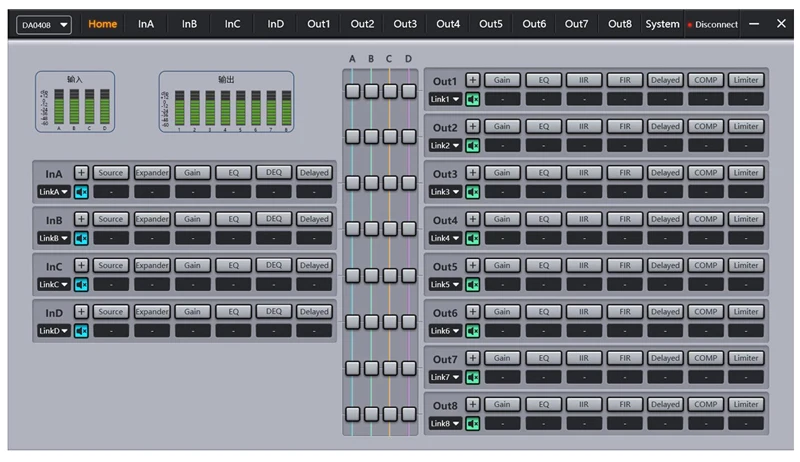This screenshot has height=462, width=800.
Task: Click the plus icon beside Out7
Action: pos(472,358)
